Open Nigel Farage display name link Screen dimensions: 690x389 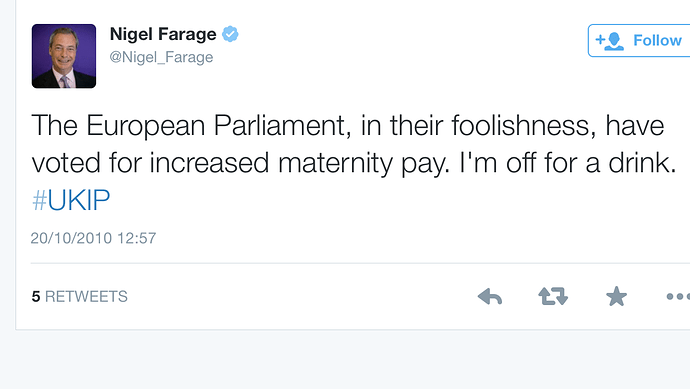pyautogui.click(x=163, y=34)
